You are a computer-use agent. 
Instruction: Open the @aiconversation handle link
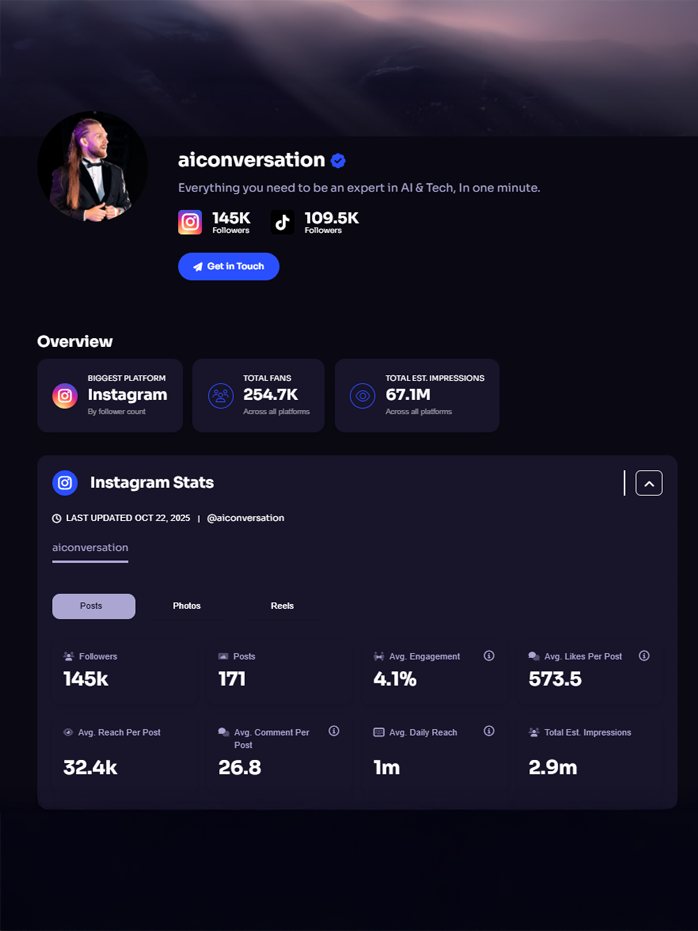click(x=246, y=518)
